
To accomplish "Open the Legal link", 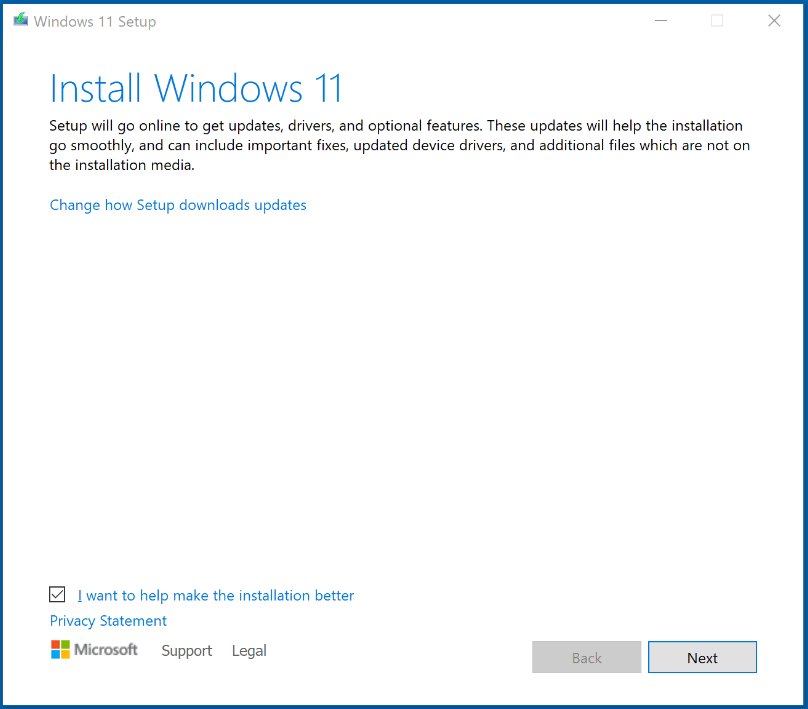I will coord(249,651).
